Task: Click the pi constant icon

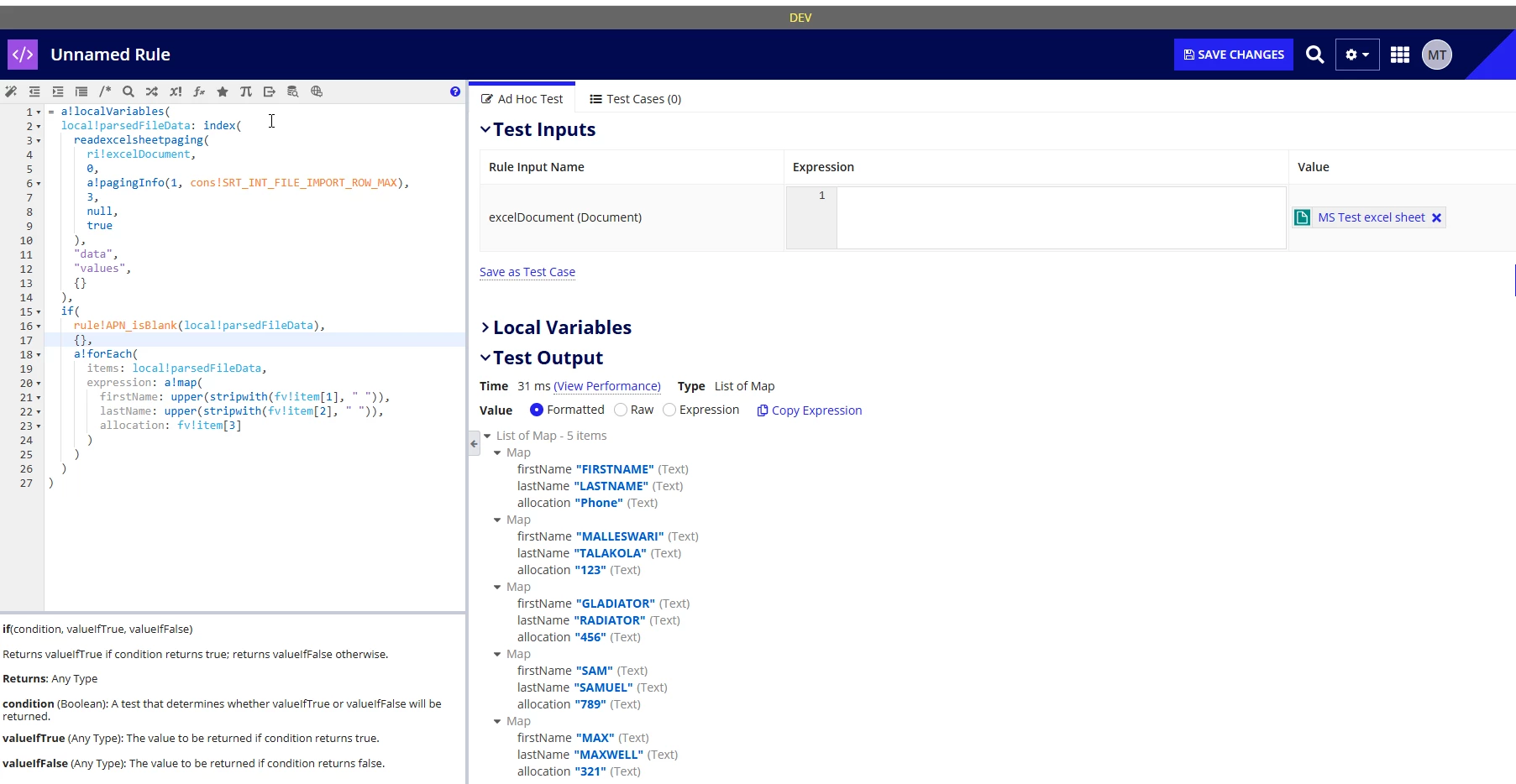Action: [246, 91]
